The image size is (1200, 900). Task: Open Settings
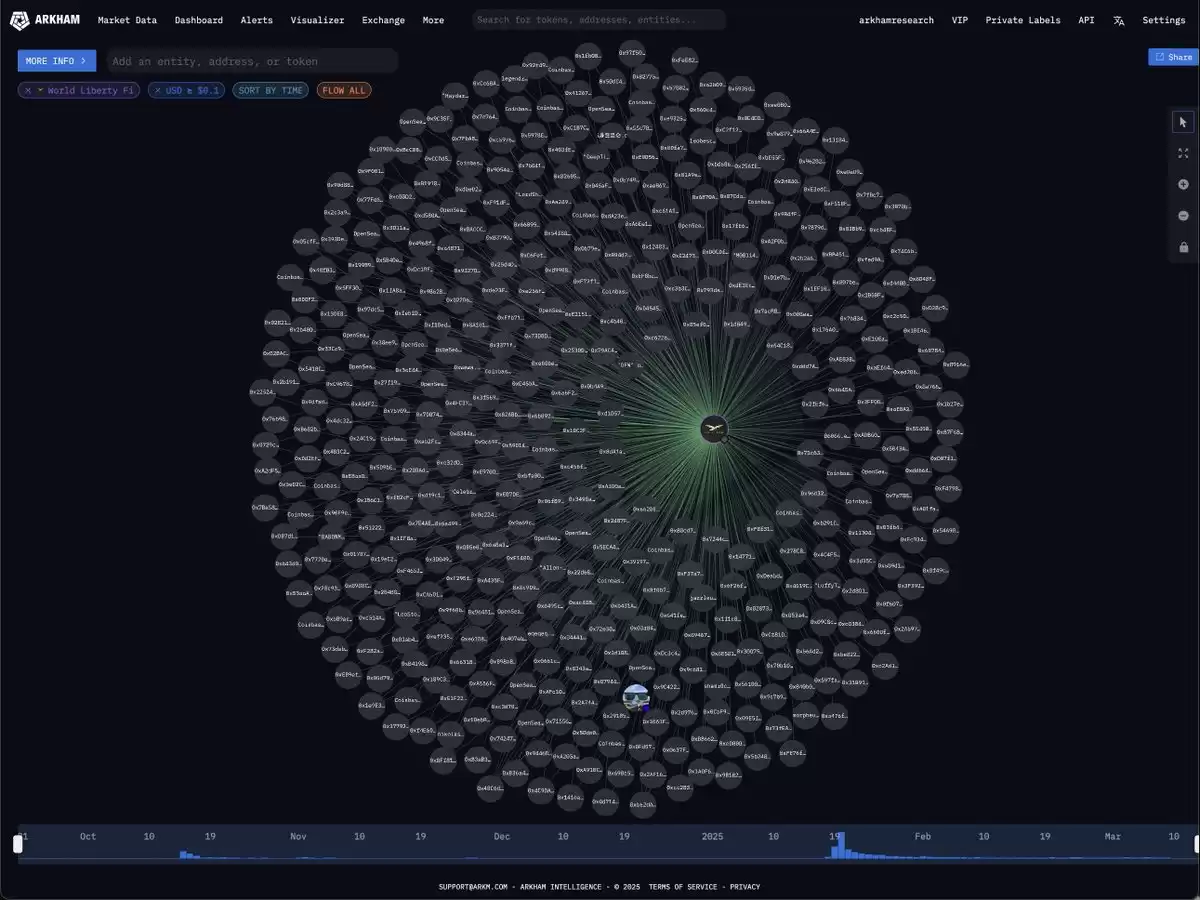pyautogui.click(x=1164, y=20)
